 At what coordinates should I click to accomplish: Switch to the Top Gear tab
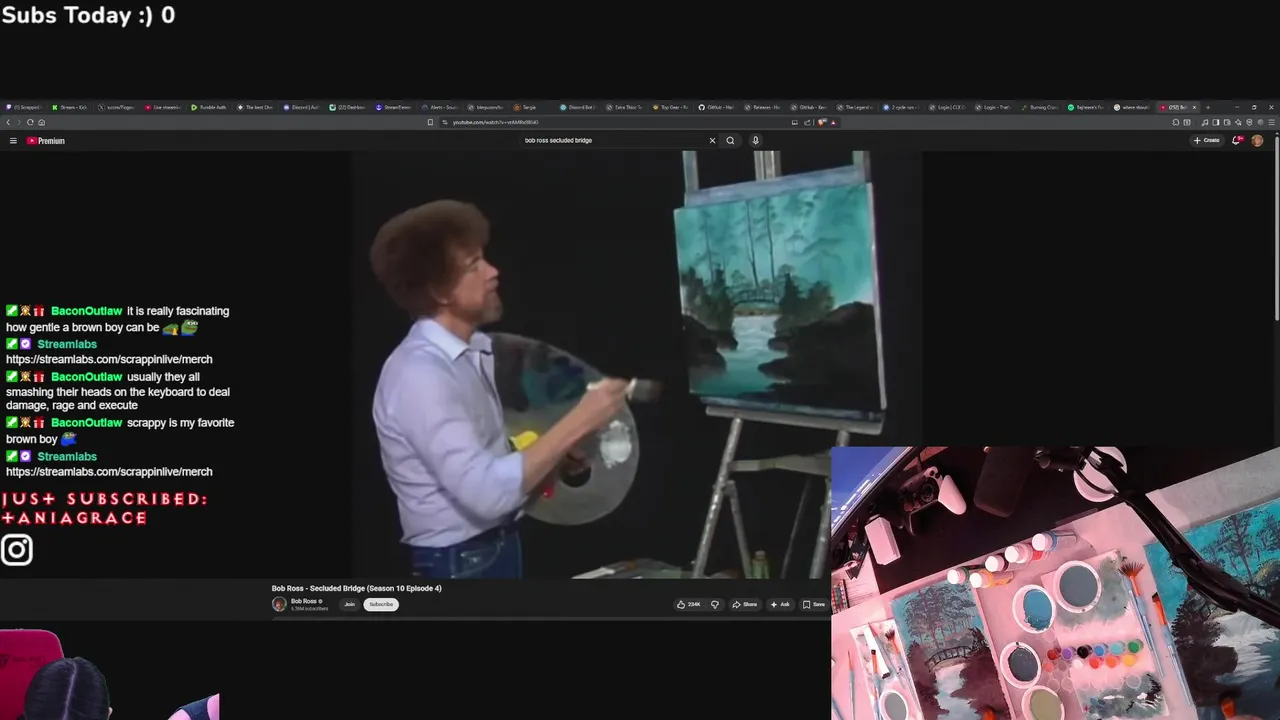[x=671, y=107]
